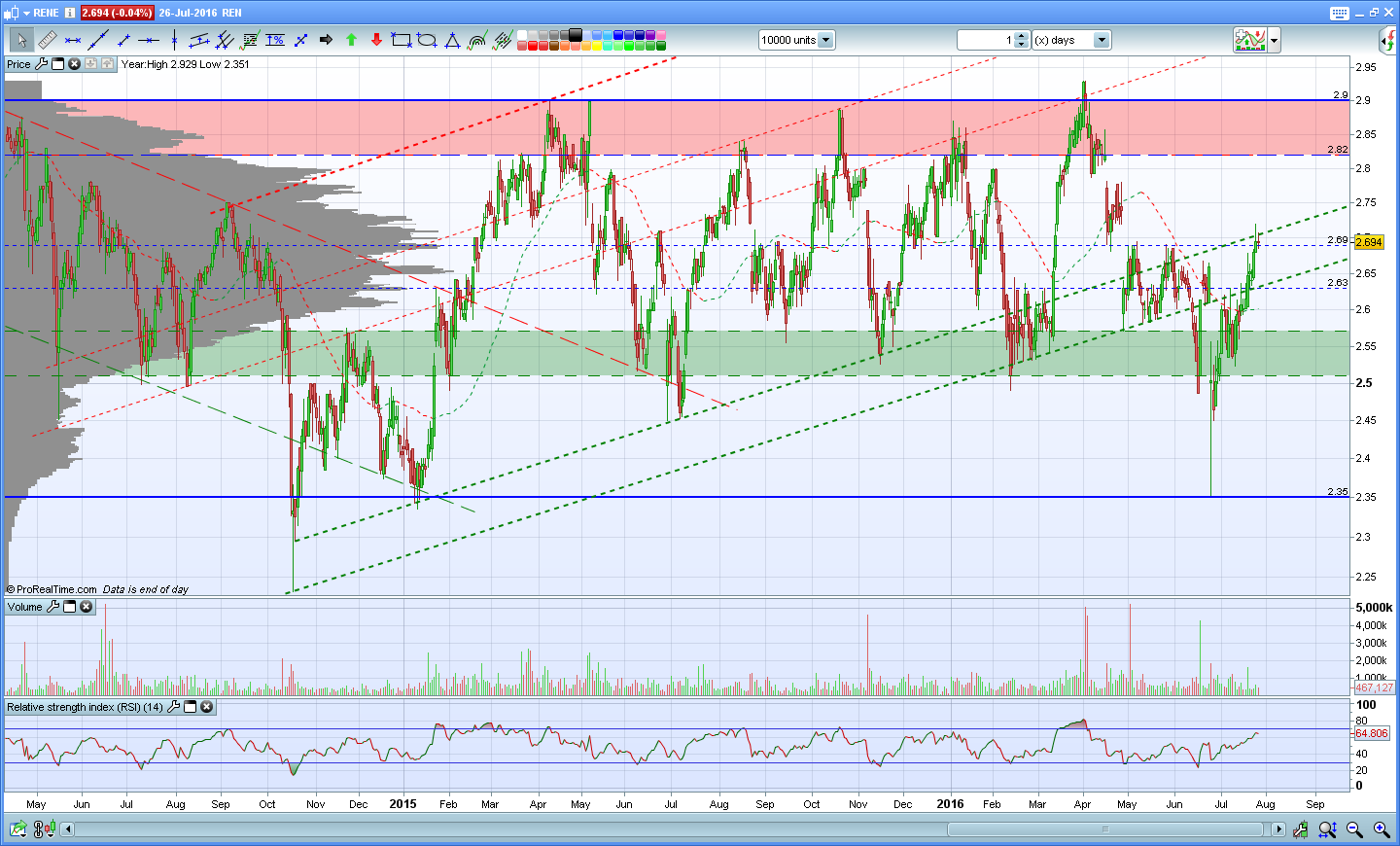Screen dimensions: 1400x846
Task: Open the (x) days timeframe dropdown
Action: 1102,40
